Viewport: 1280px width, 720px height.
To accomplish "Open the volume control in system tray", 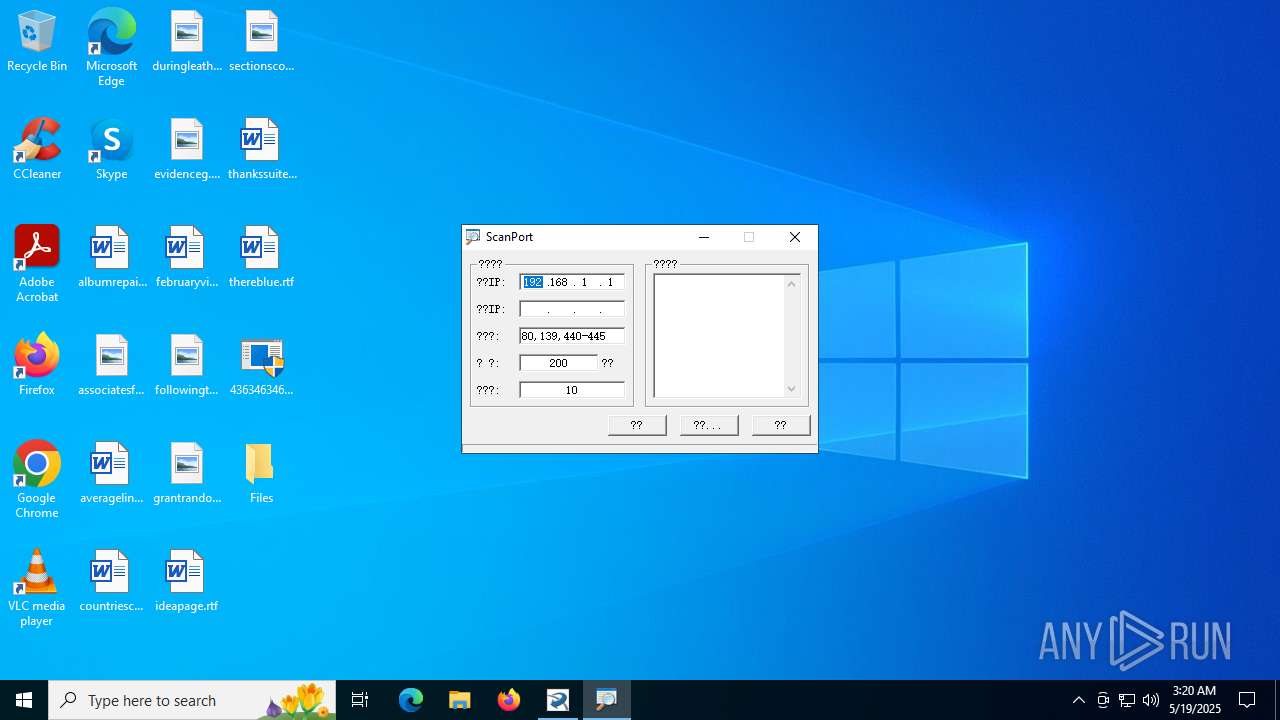I will (x=1151, y=700).
